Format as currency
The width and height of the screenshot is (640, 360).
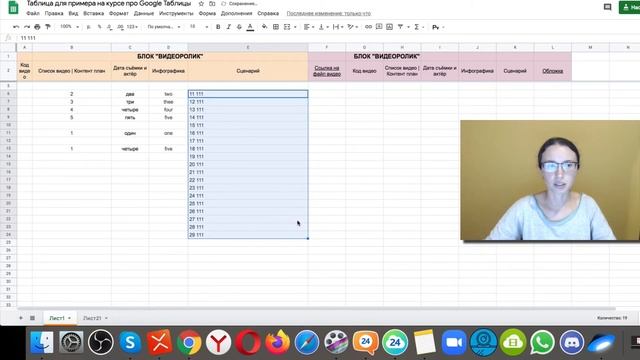[89, 27]
